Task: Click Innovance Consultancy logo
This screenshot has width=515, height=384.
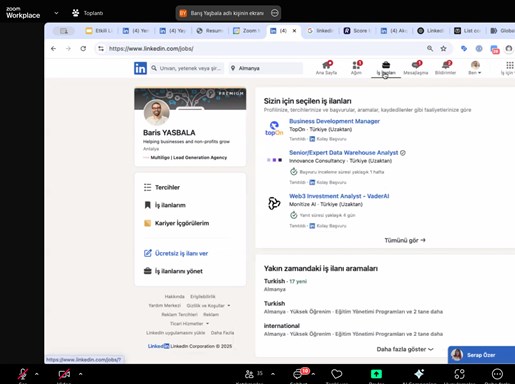Action: pyautogui.click(x=274, y=160)
